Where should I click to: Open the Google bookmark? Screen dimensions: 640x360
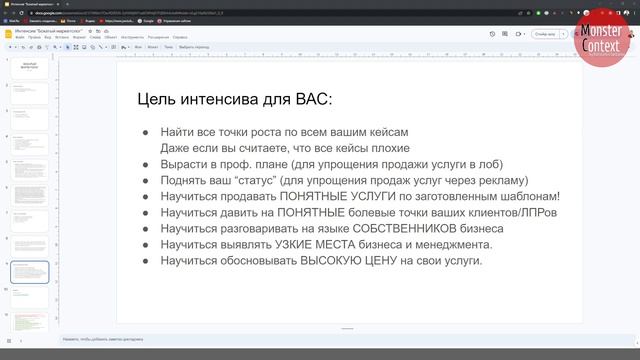[146, 21]
